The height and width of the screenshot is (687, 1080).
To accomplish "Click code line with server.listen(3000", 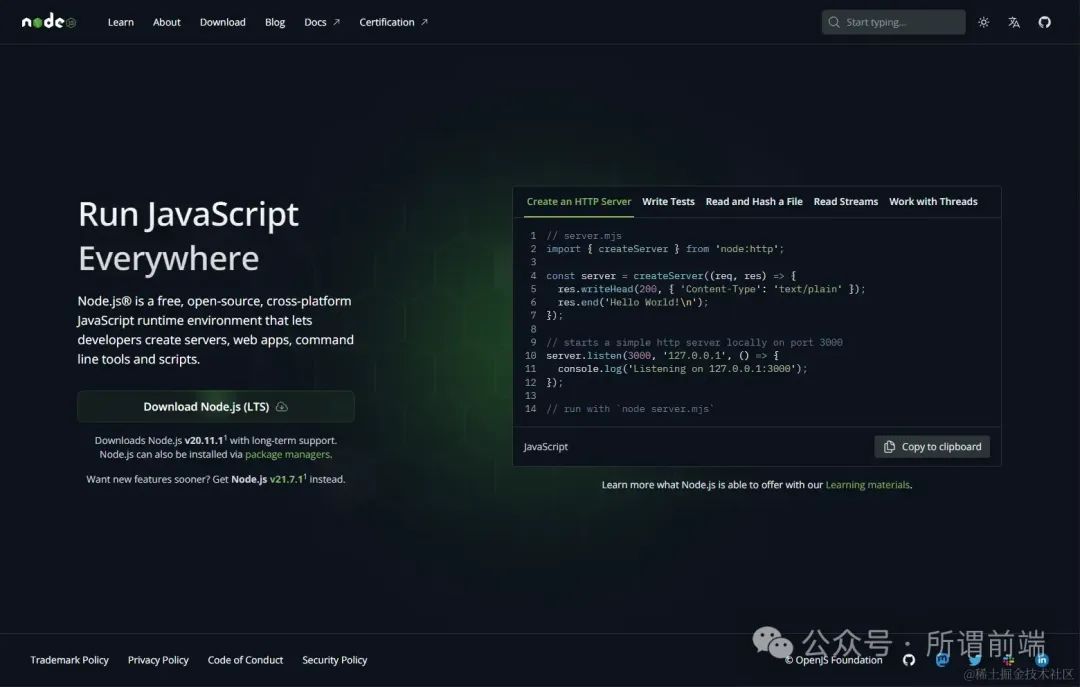I will click(x=662, y=356).
